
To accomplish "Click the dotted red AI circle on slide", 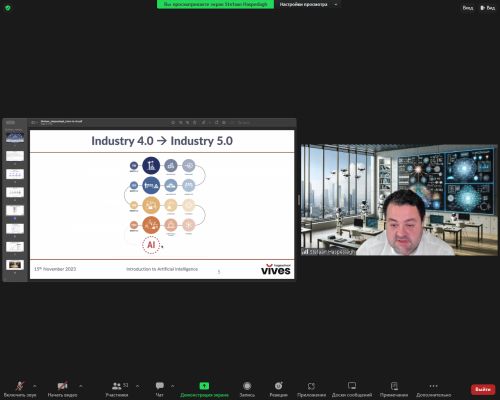I will click(x=151, y=245).
